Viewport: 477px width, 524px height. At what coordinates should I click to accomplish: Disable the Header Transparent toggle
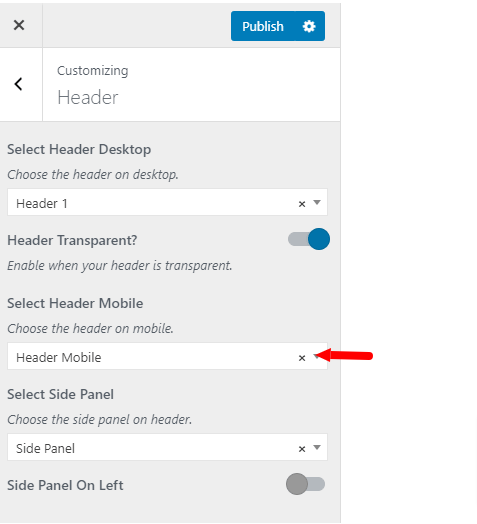click(x=309, y=239)
